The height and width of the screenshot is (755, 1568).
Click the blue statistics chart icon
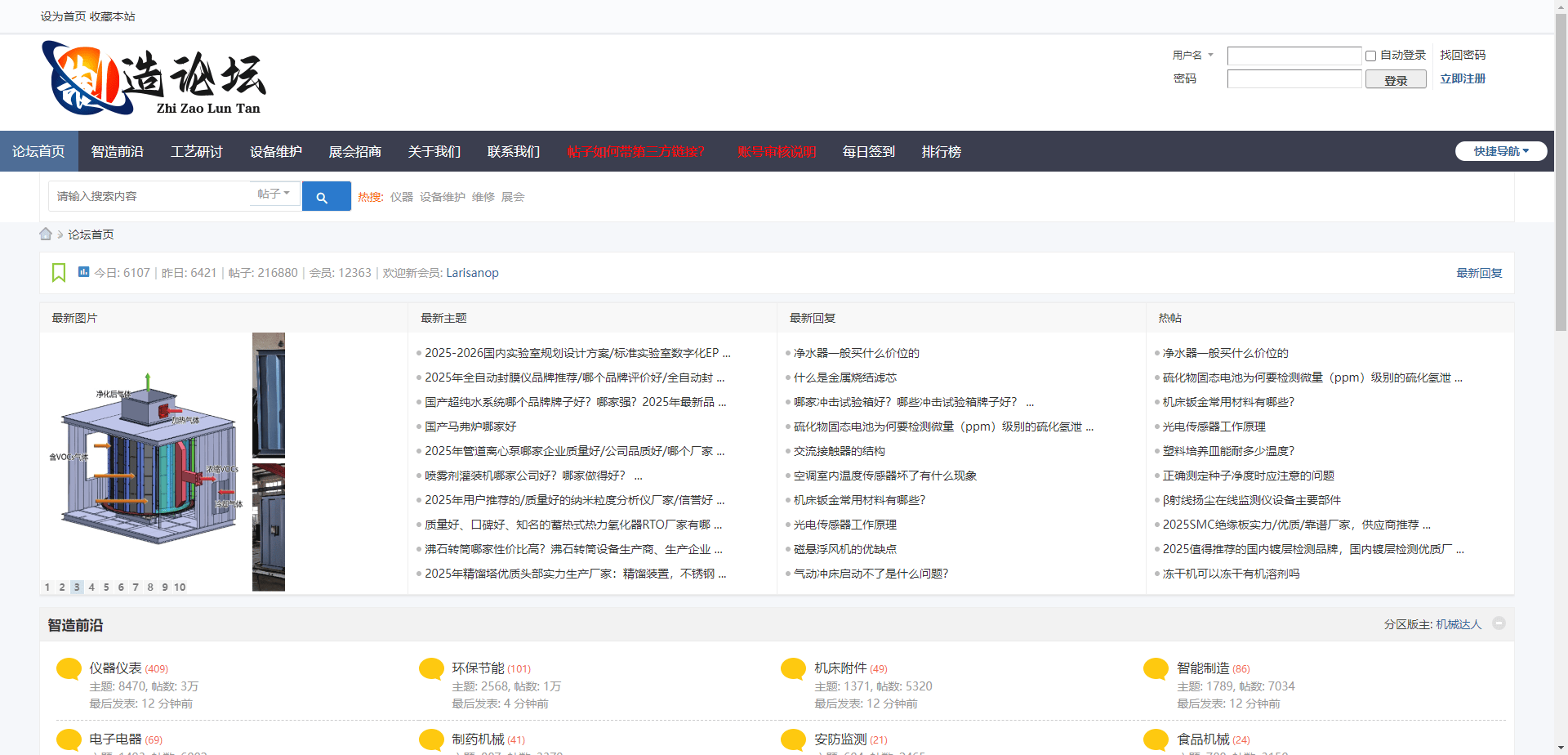(83, 272)
